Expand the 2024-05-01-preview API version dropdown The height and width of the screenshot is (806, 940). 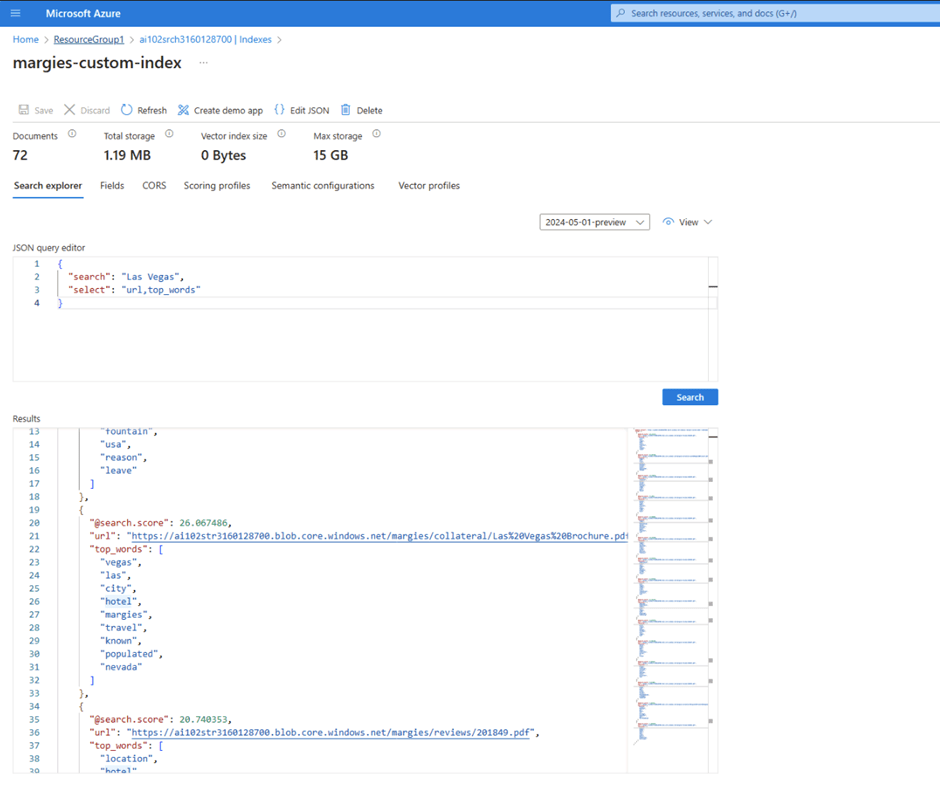tap(594, 222)
